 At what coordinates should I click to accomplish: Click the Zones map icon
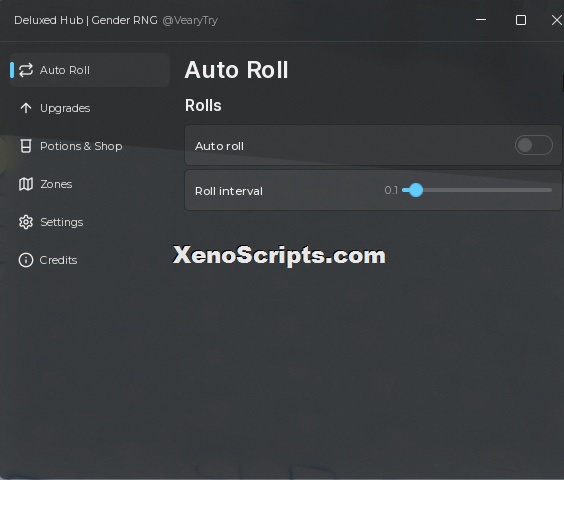(26, 184)
